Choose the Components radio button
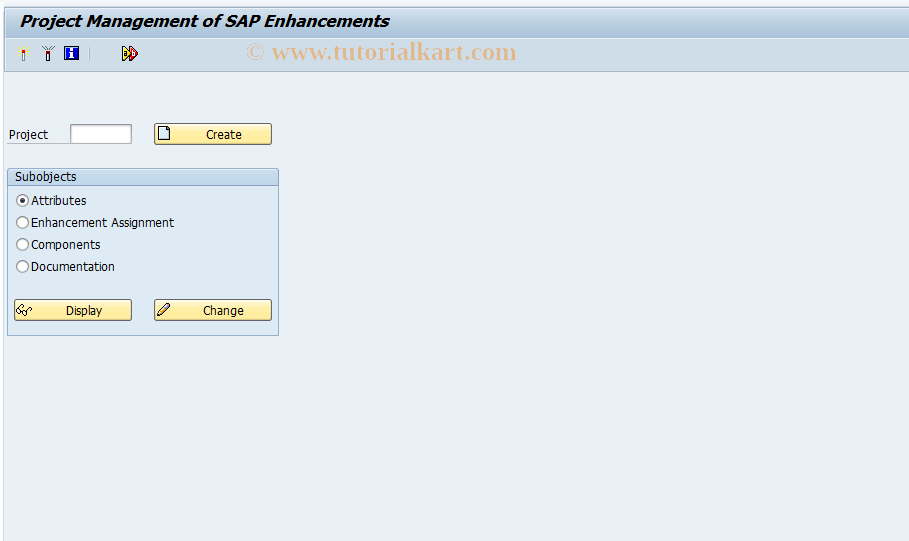The height and width of the screenshot is (541, 909). 23,245
